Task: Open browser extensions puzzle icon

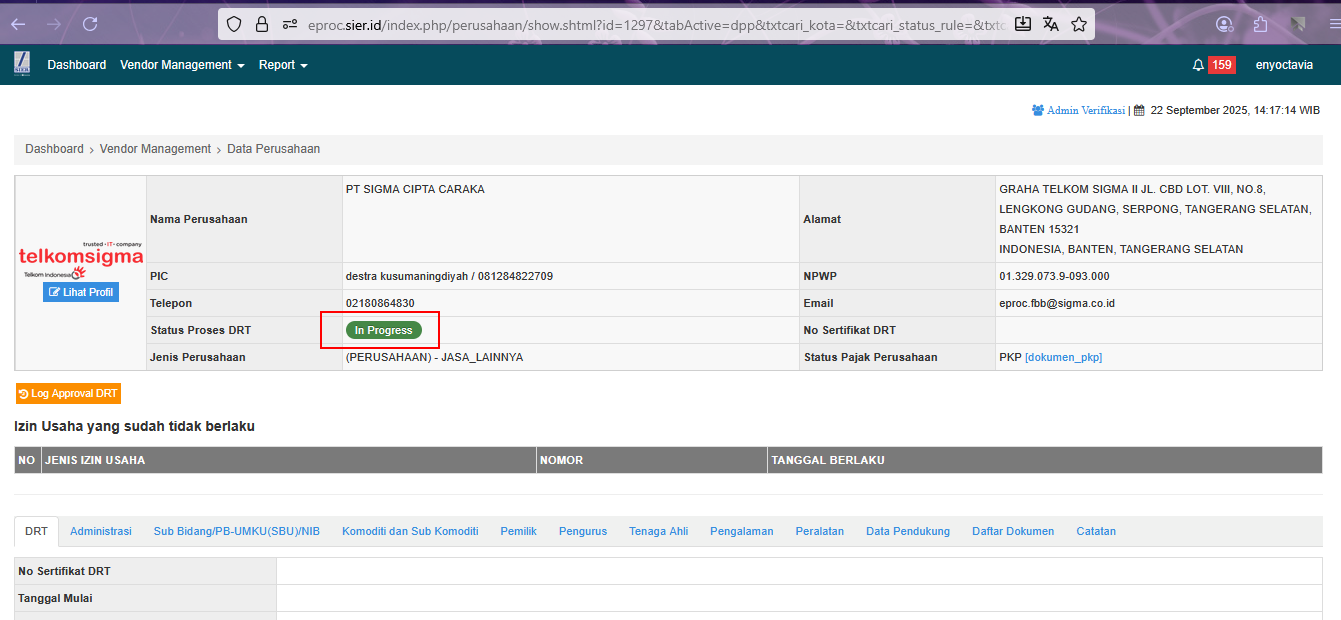Action: 1260,24
